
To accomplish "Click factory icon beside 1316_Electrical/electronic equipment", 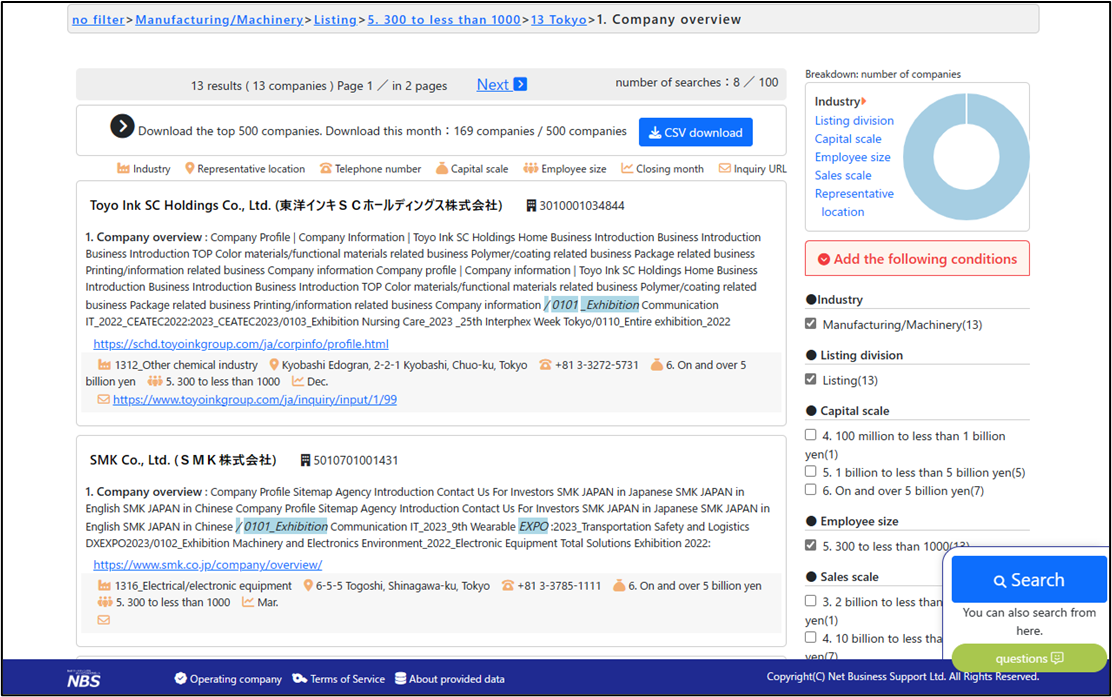I will click(104, 586).
